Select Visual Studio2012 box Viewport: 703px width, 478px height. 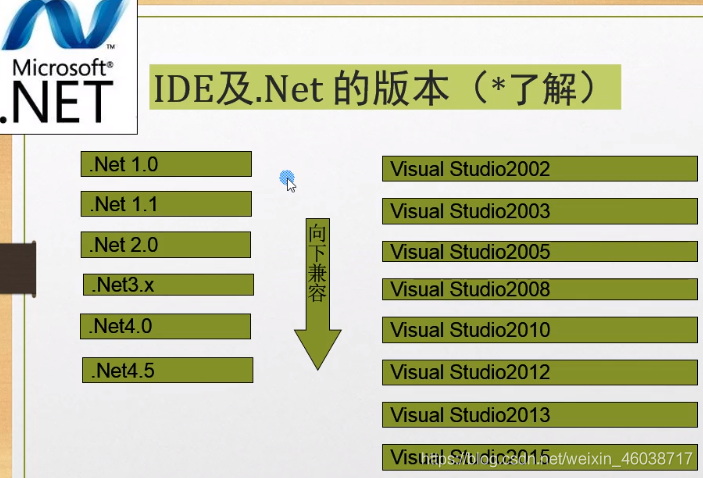tap(540, 372)
